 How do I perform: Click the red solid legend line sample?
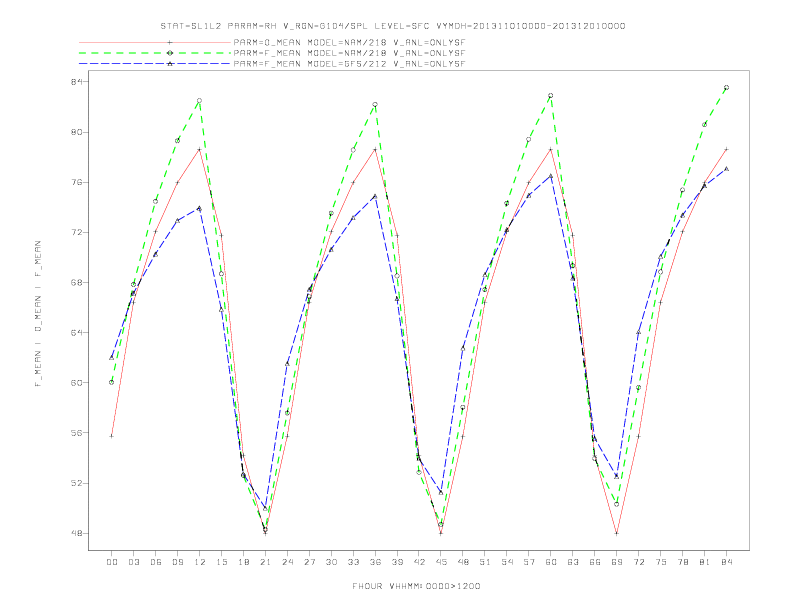click(155, 42)
